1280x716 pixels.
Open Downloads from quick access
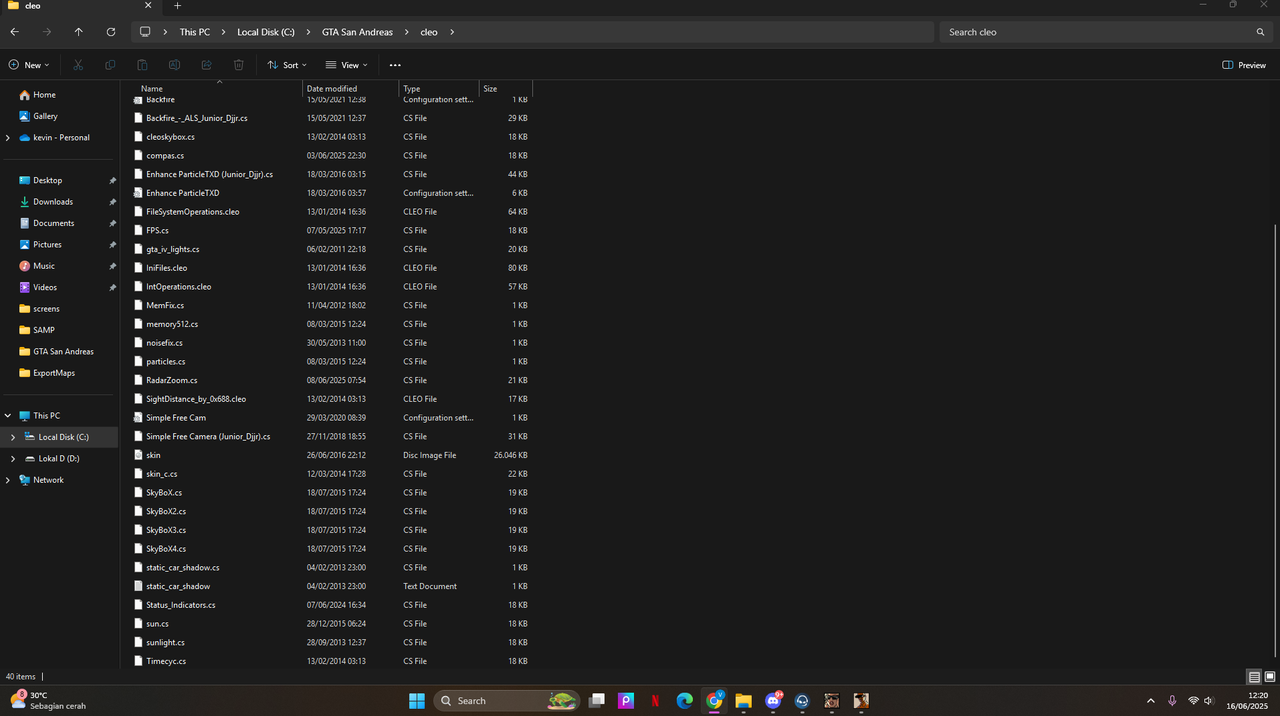[x=52, y=202]
